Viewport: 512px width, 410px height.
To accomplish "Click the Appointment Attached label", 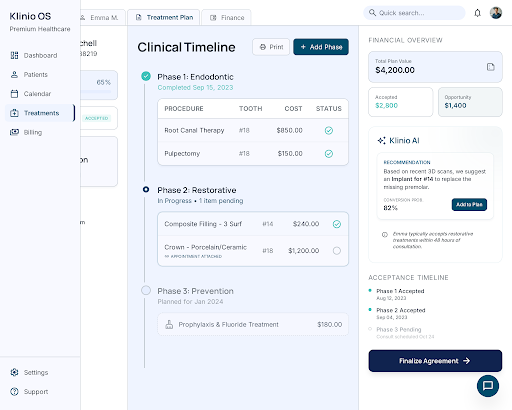I will [x=193, y=256].
